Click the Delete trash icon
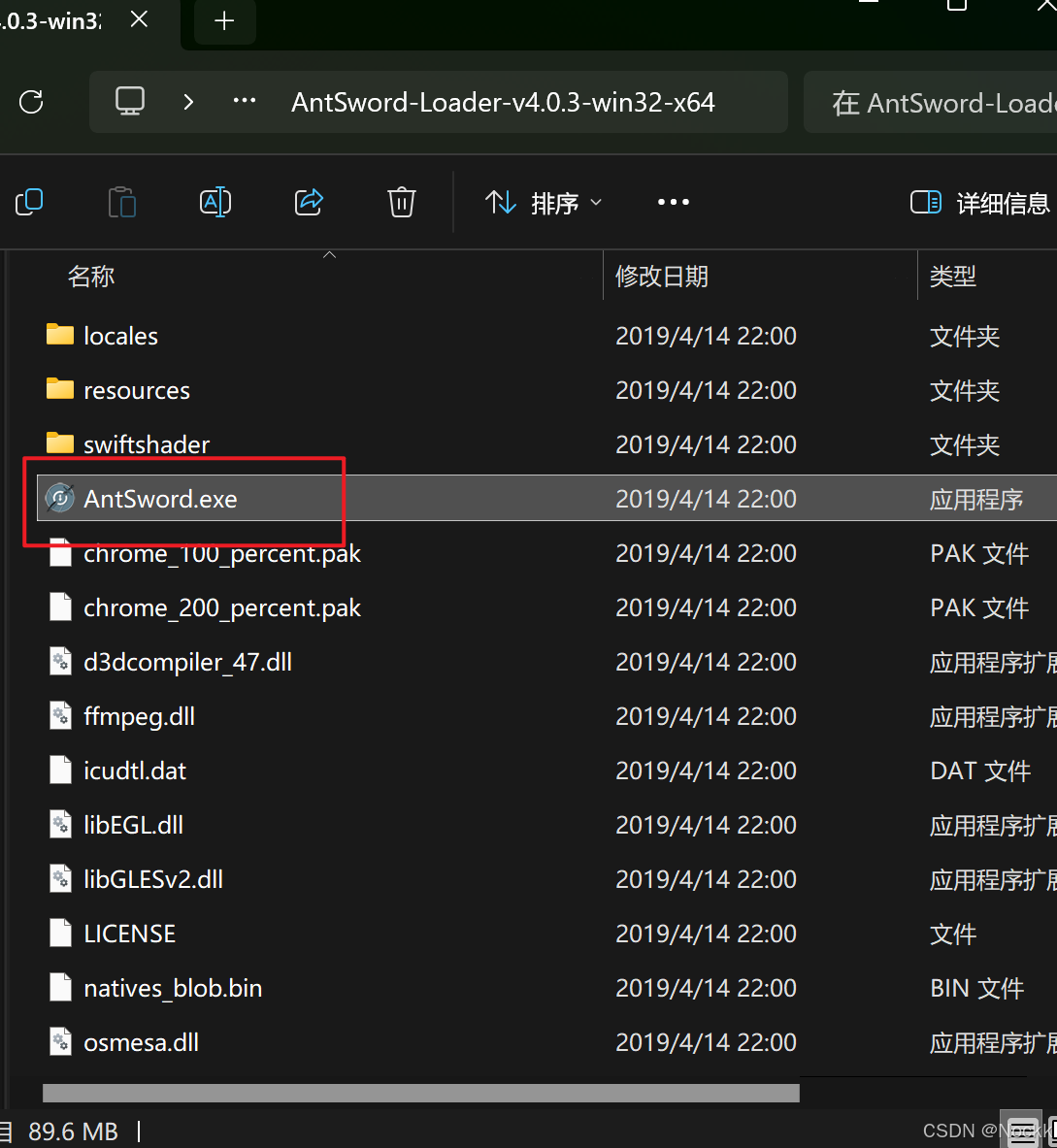This screenshot has width=1057, height=1148. [x=401, y=202]
